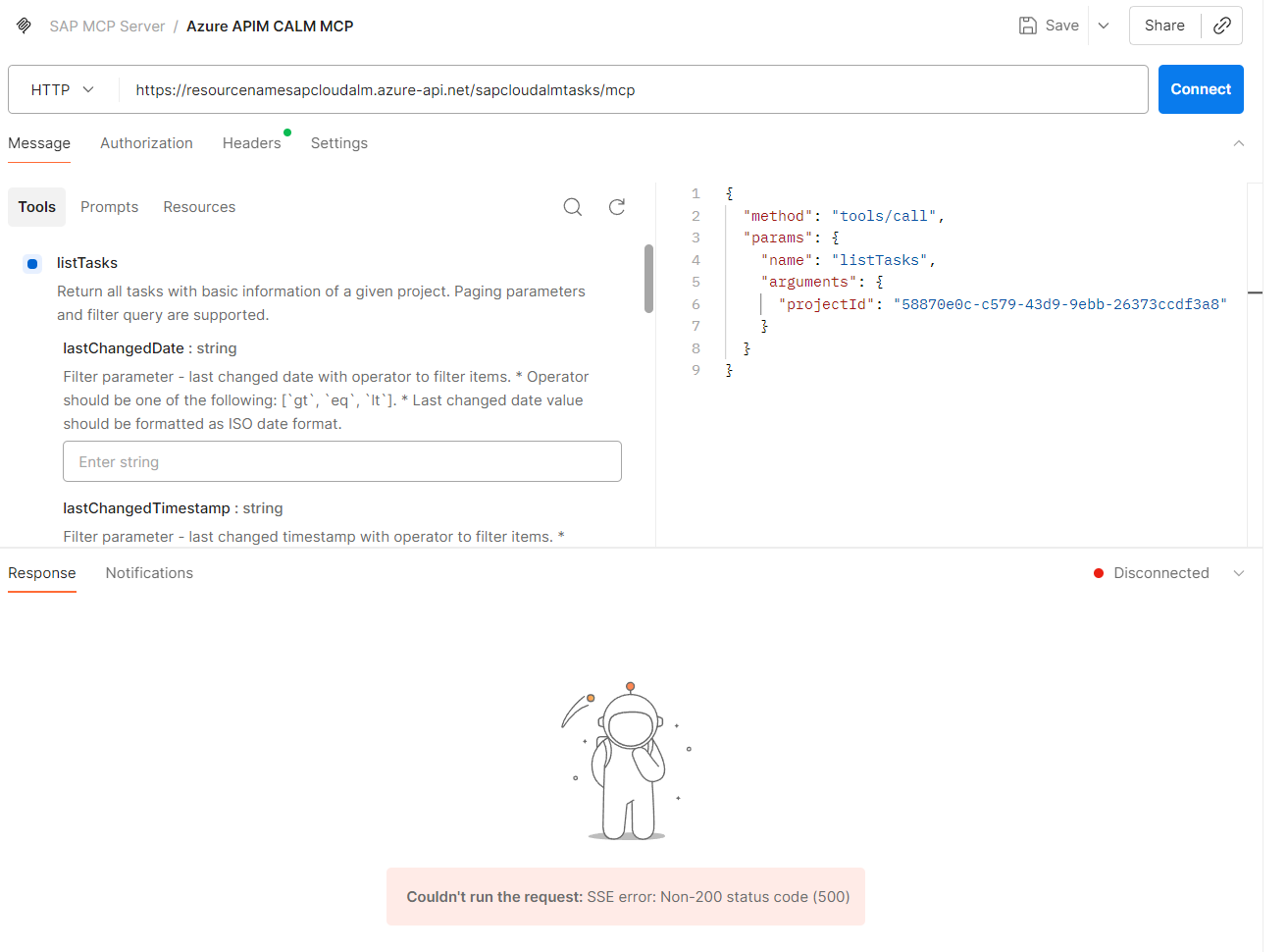Image resolution: width=1288 pixels, height=952 pixels.
Task: Click the projectId value in the JSON editor
Action: (x=1060, y=304)
